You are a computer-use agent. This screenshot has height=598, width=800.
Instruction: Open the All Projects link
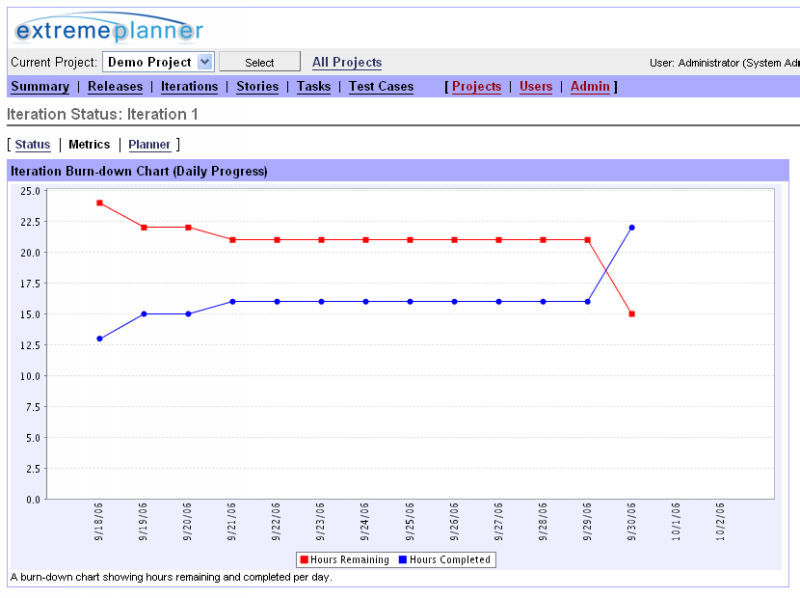[x=346, y=62]
